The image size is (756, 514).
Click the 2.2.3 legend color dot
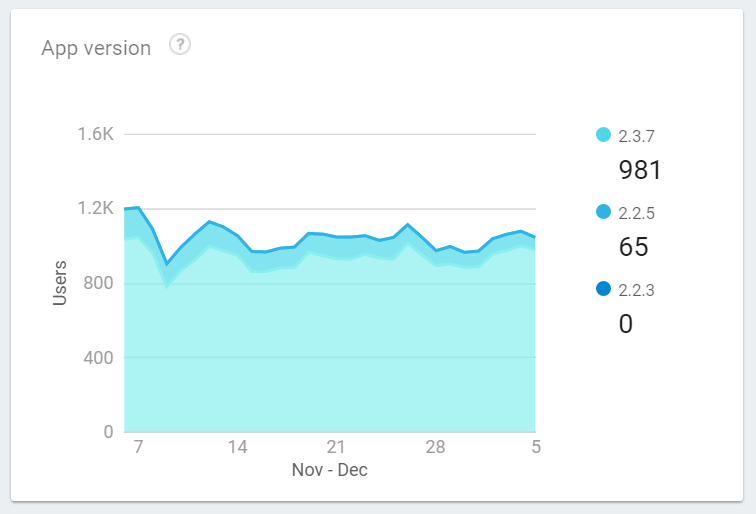603,290
